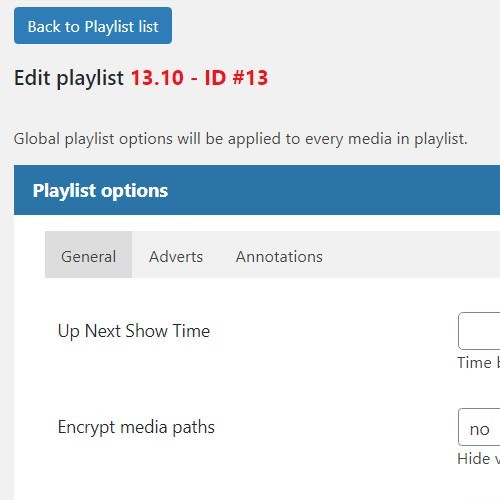Focus the Up Next Show Time field
The width and height of the screenshot is (500, 500).
(479, 331)
